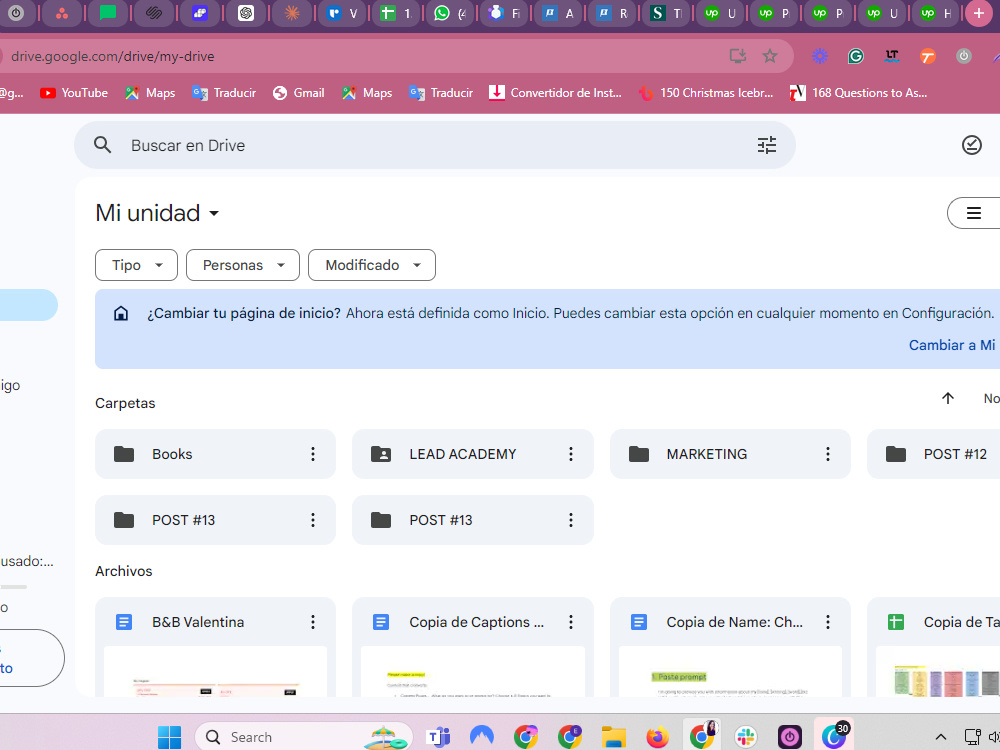Screen dimensions: 1000x750
Task: Click the Archivos section heading
Action: 124,571
